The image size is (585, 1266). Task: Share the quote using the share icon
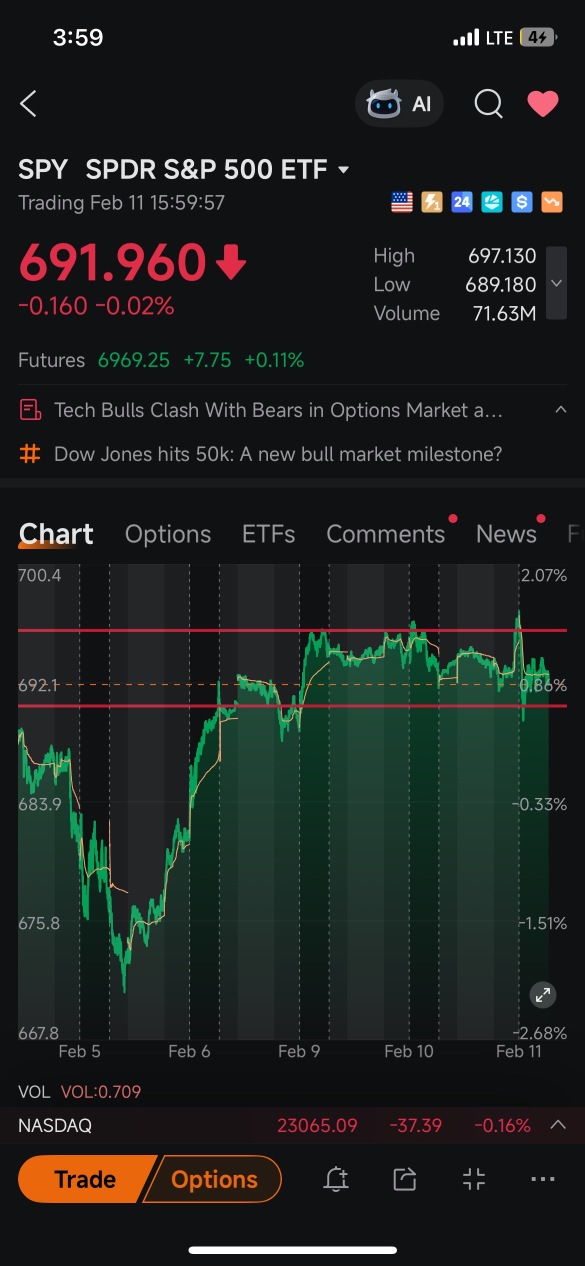point(404,1180)
